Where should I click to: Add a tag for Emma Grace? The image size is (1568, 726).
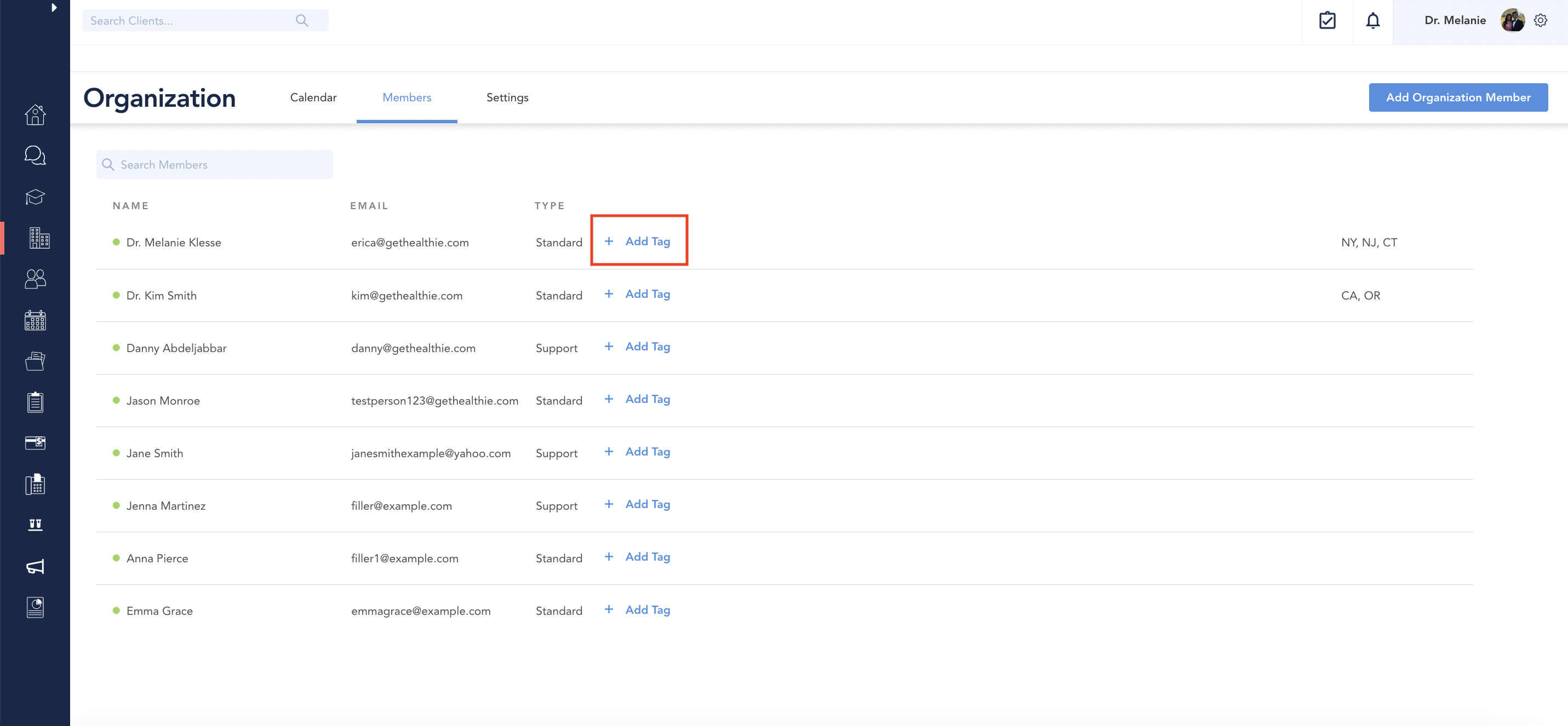click(638, 610)
